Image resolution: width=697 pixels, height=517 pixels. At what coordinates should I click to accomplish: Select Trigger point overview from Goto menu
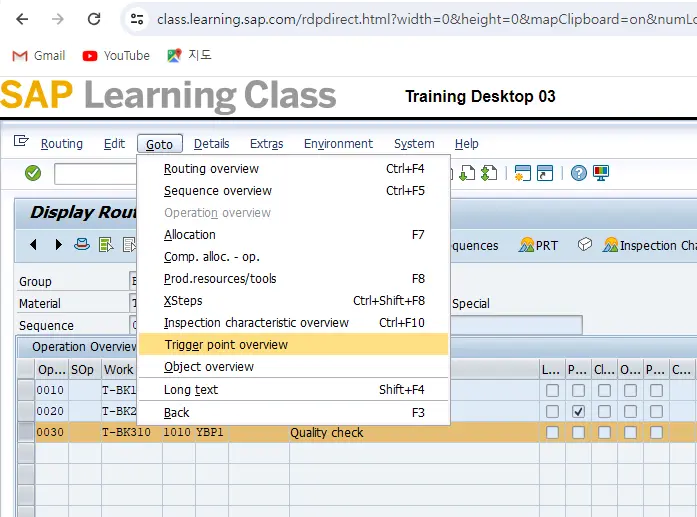pyautogui.click(x=226, y=345)
